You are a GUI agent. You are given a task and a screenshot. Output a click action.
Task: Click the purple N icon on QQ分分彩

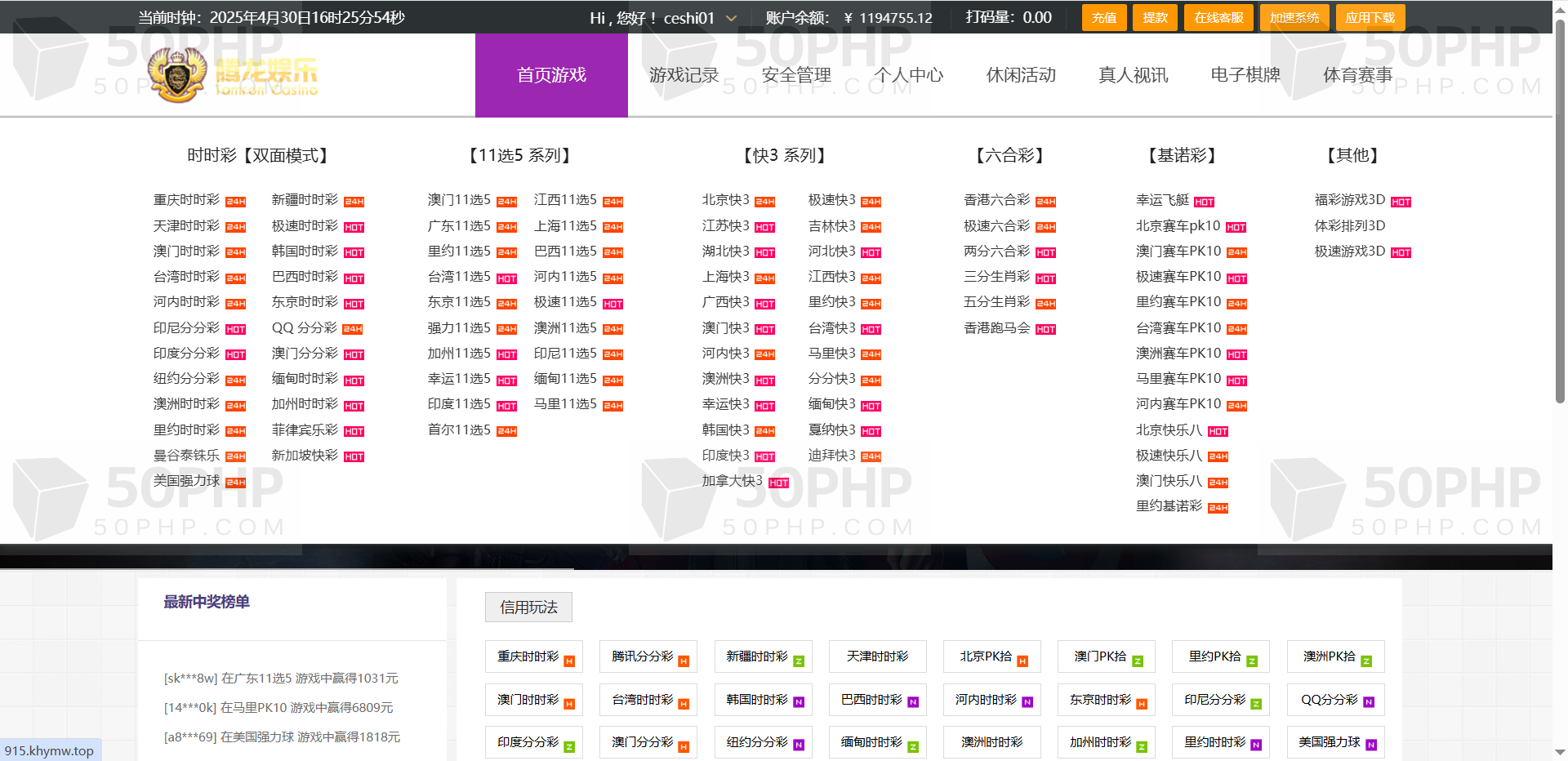tap(1369, 703)
